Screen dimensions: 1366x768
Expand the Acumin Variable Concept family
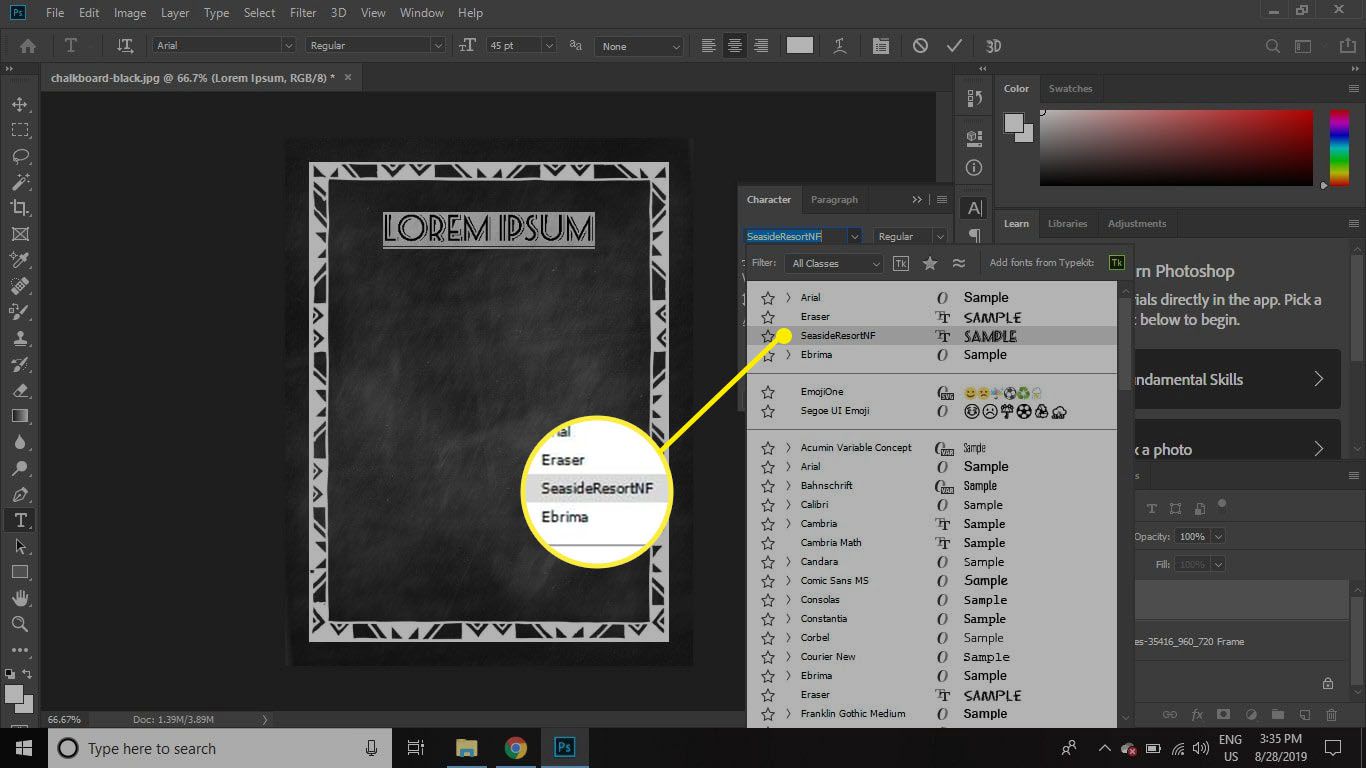tap(788, 448)
